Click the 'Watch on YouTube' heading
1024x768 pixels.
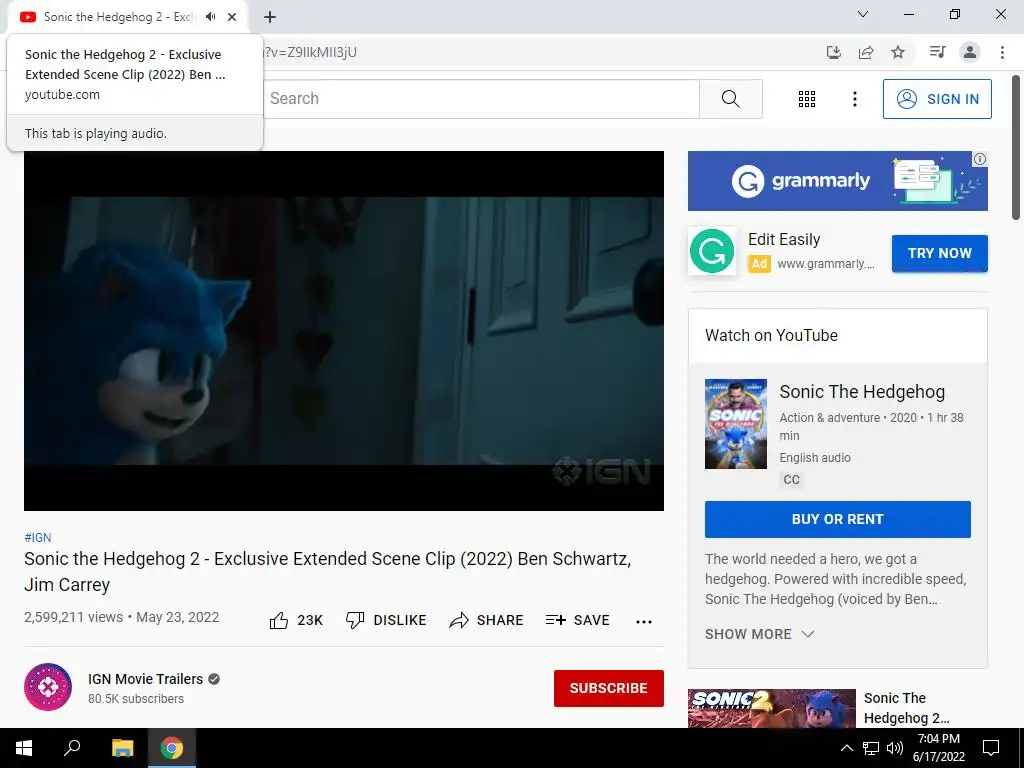coord(771,336)
